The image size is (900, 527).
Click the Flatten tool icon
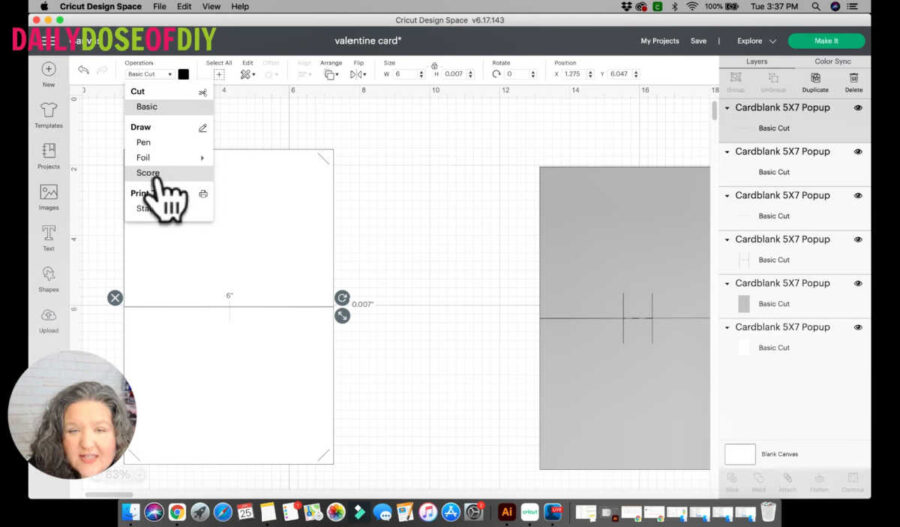[819, 478]
